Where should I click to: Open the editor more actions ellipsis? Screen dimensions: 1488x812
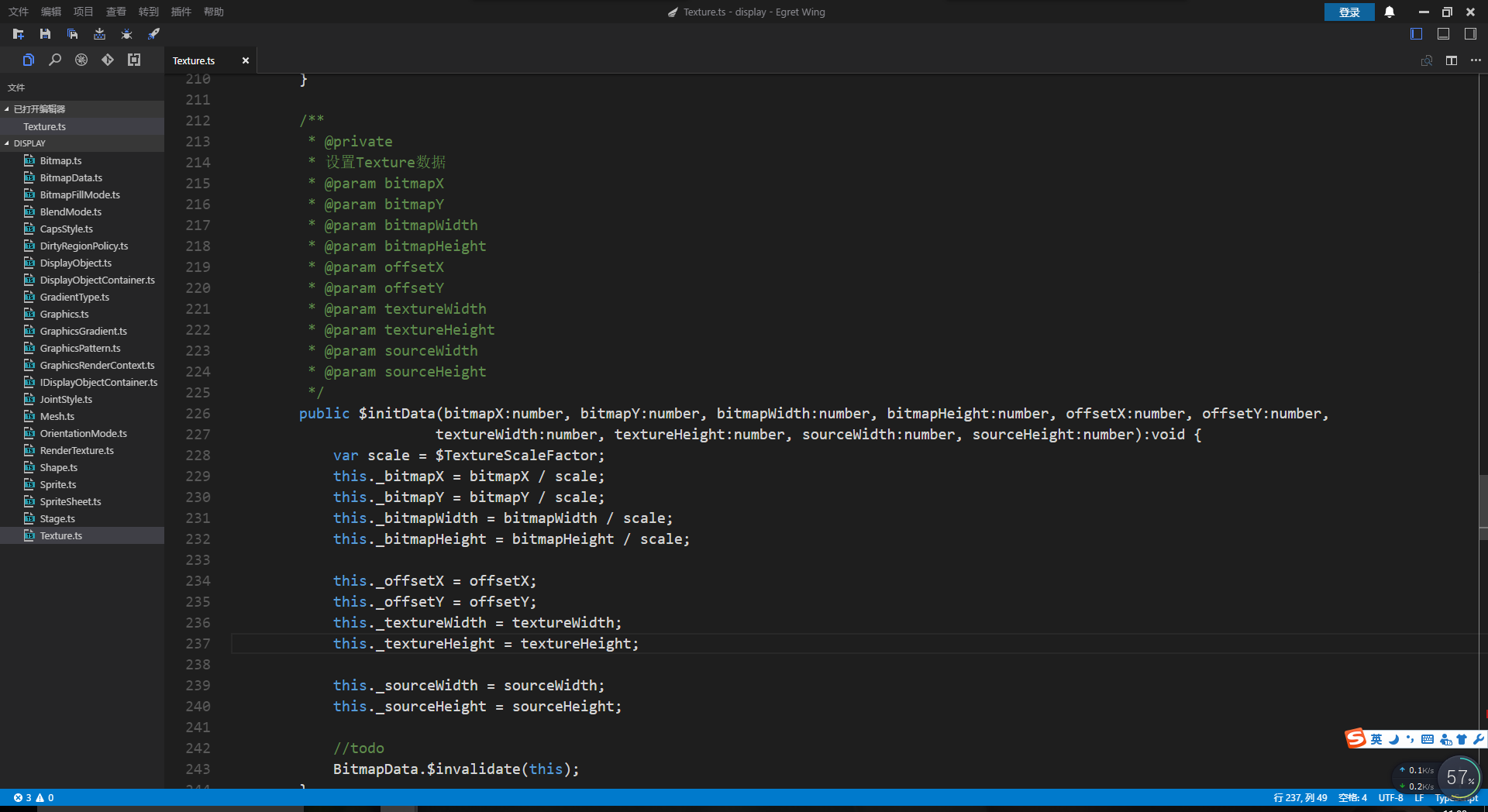pos(1476,60)
